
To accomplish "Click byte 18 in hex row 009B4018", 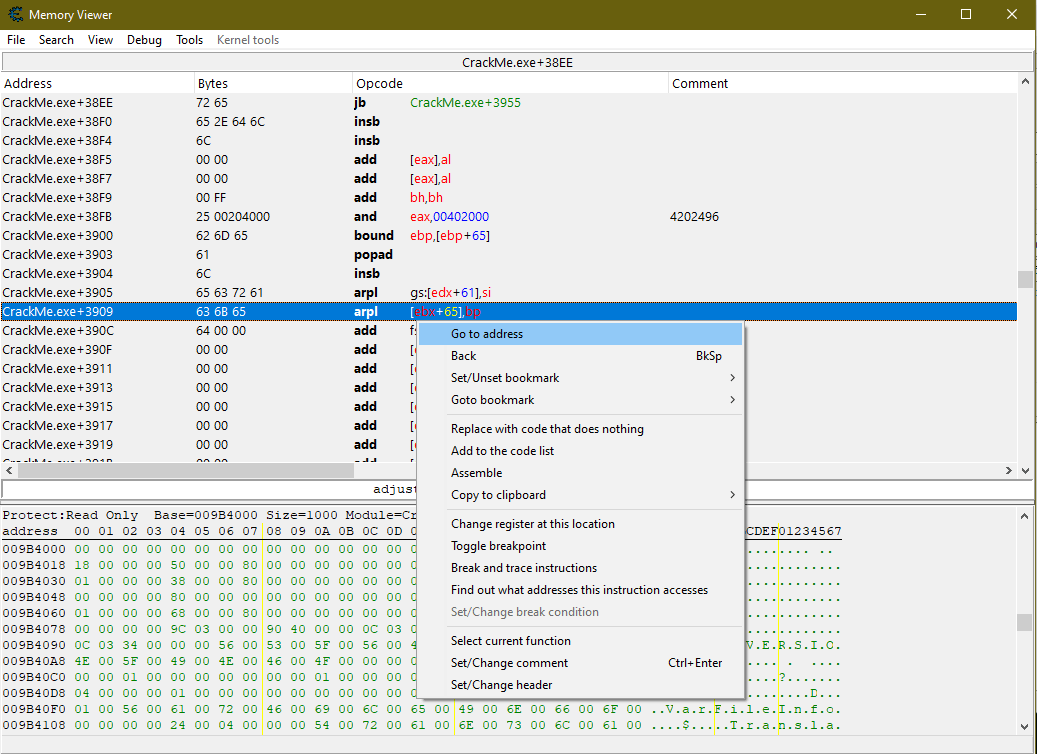I will (82, 565).
